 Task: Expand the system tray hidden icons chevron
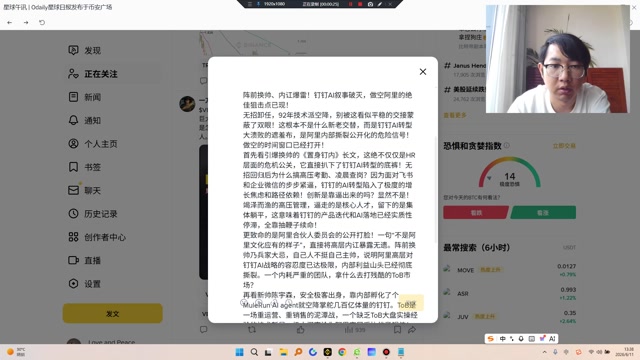[x=544, y=352]
